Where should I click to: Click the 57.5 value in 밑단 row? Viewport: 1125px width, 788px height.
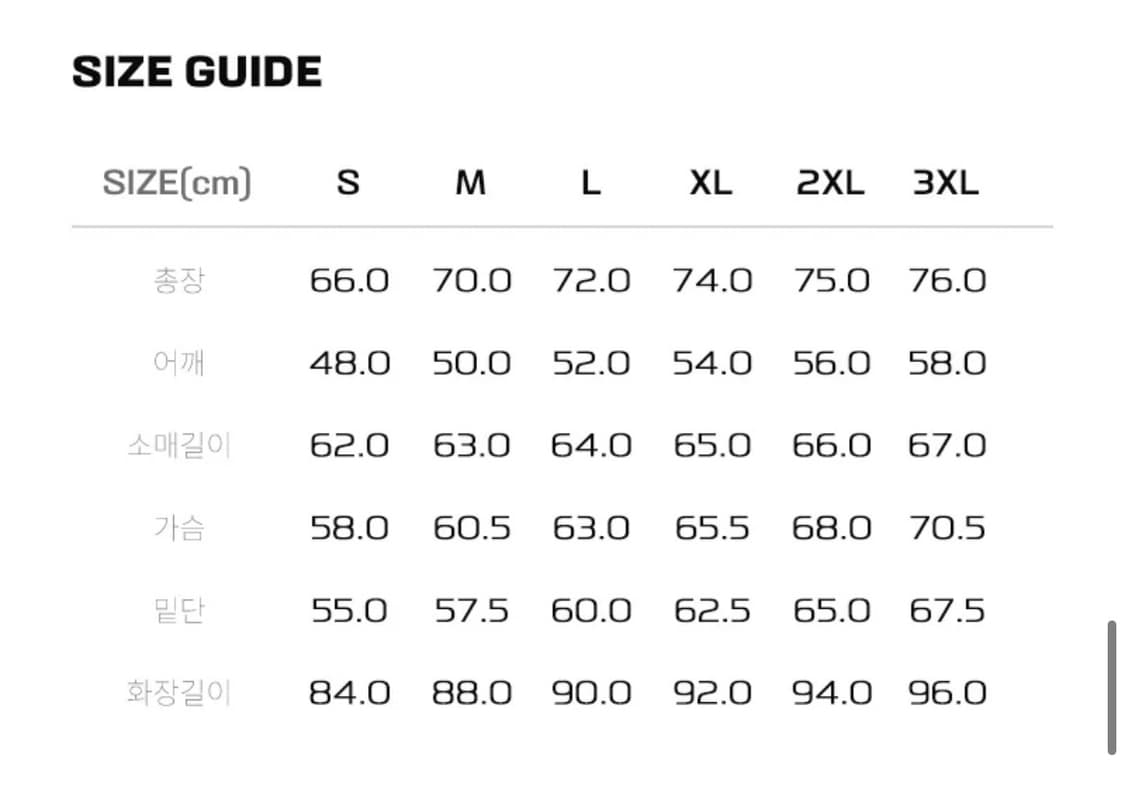471,610
